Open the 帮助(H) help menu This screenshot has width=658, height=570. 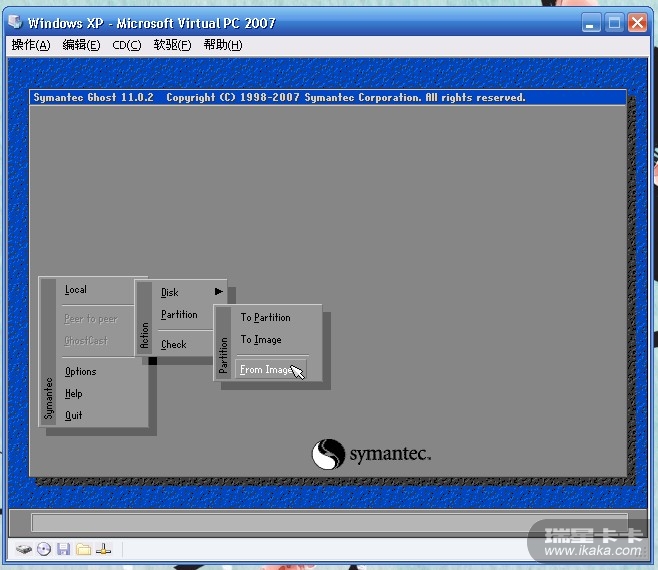[x=223, y=45]
